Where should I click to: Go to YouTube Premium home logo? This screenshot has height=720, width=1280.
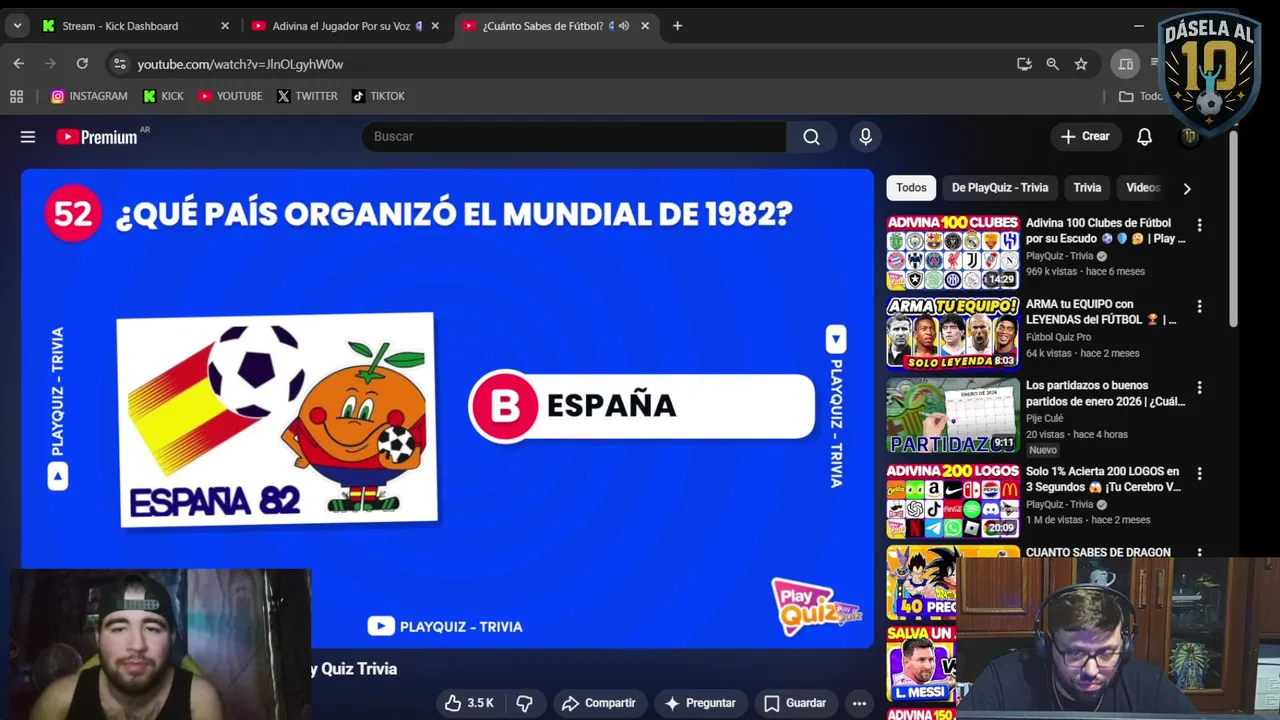pos(97,137)
